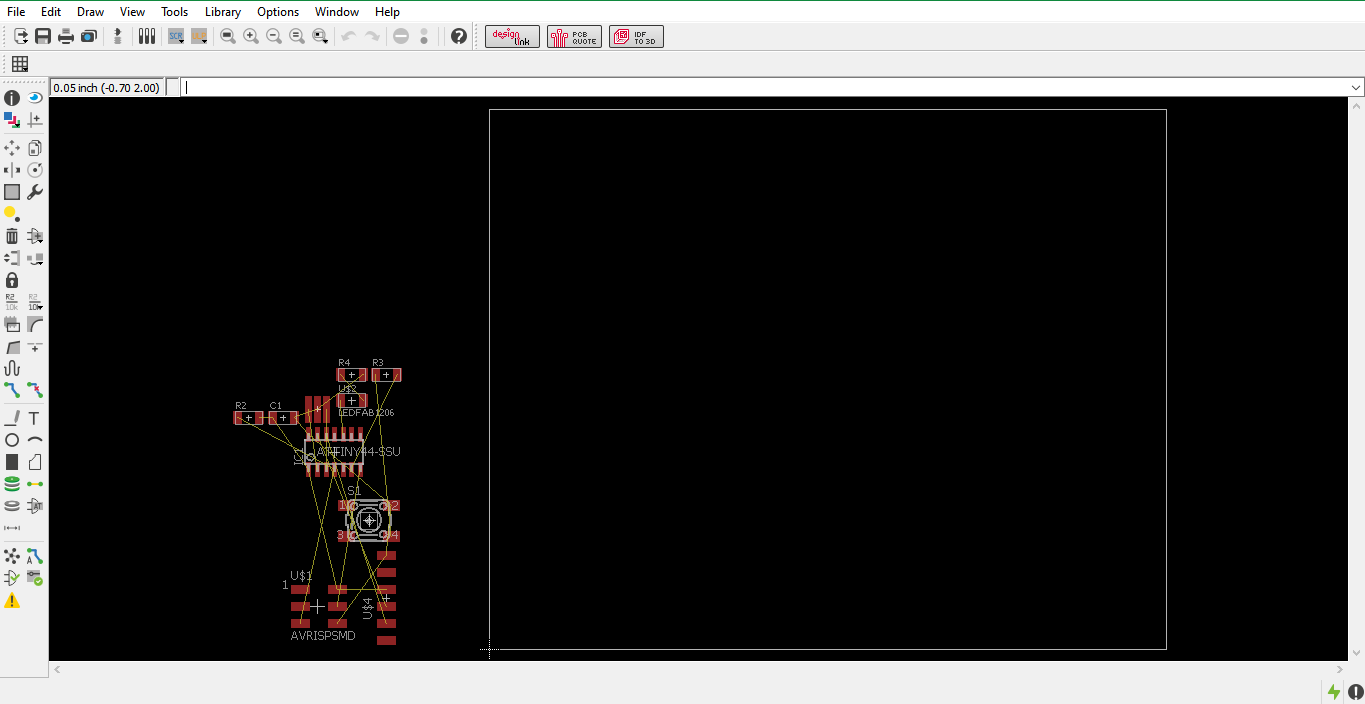Open the CAM processor
The width and height of the screenshot is (1365, 704).
coord(89,36)
